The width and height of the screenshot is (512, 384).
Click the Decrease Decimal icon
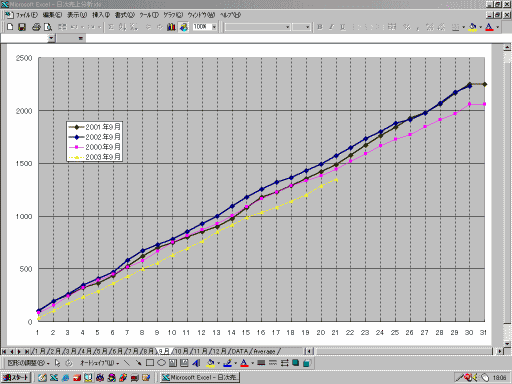[x=441, y=27]
